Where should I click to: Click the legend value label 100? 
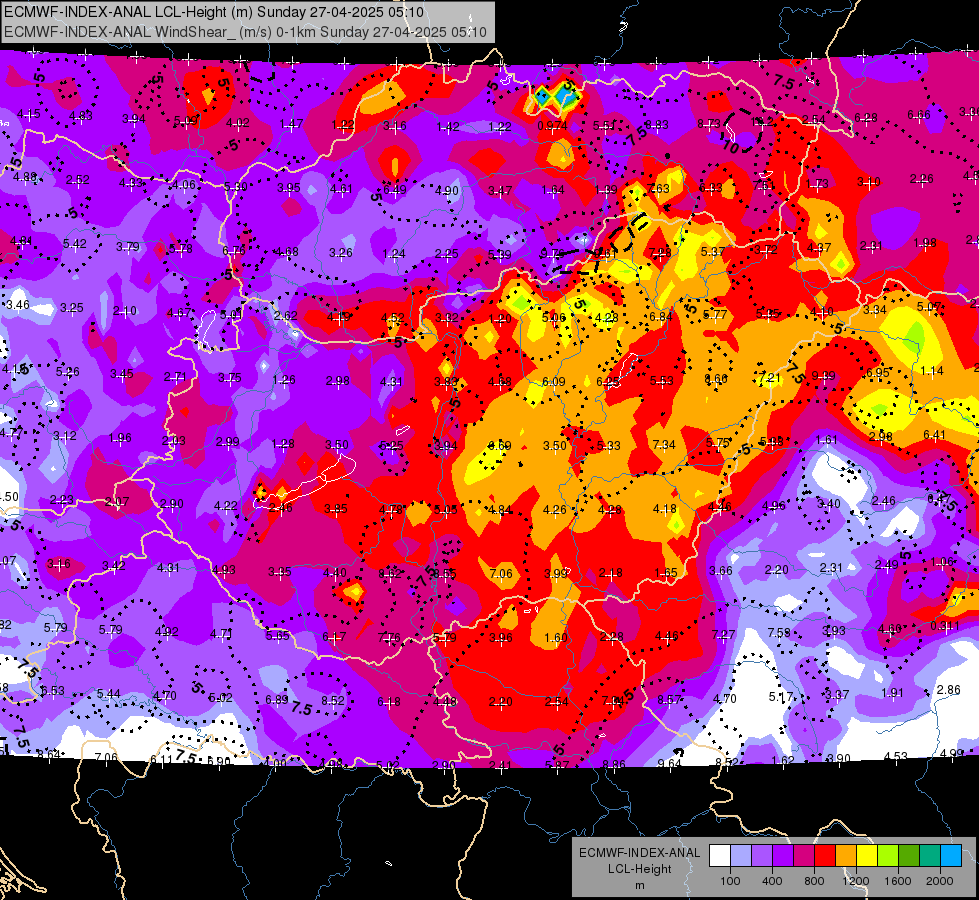click(730, 881)
